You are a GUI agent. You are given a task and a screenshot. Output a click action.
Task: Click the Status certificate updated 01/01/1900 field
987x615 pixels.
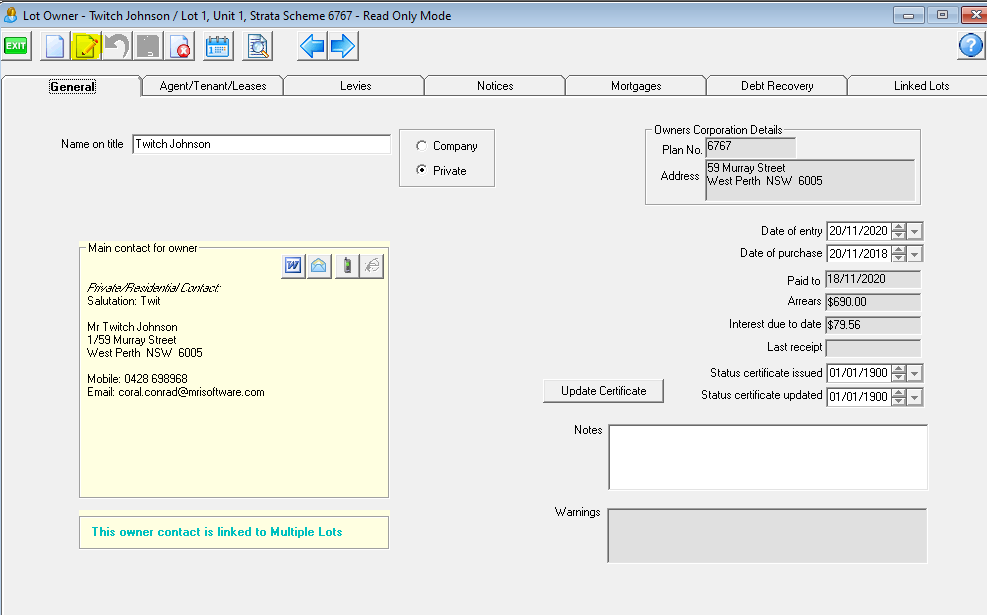tap(859, 397)
